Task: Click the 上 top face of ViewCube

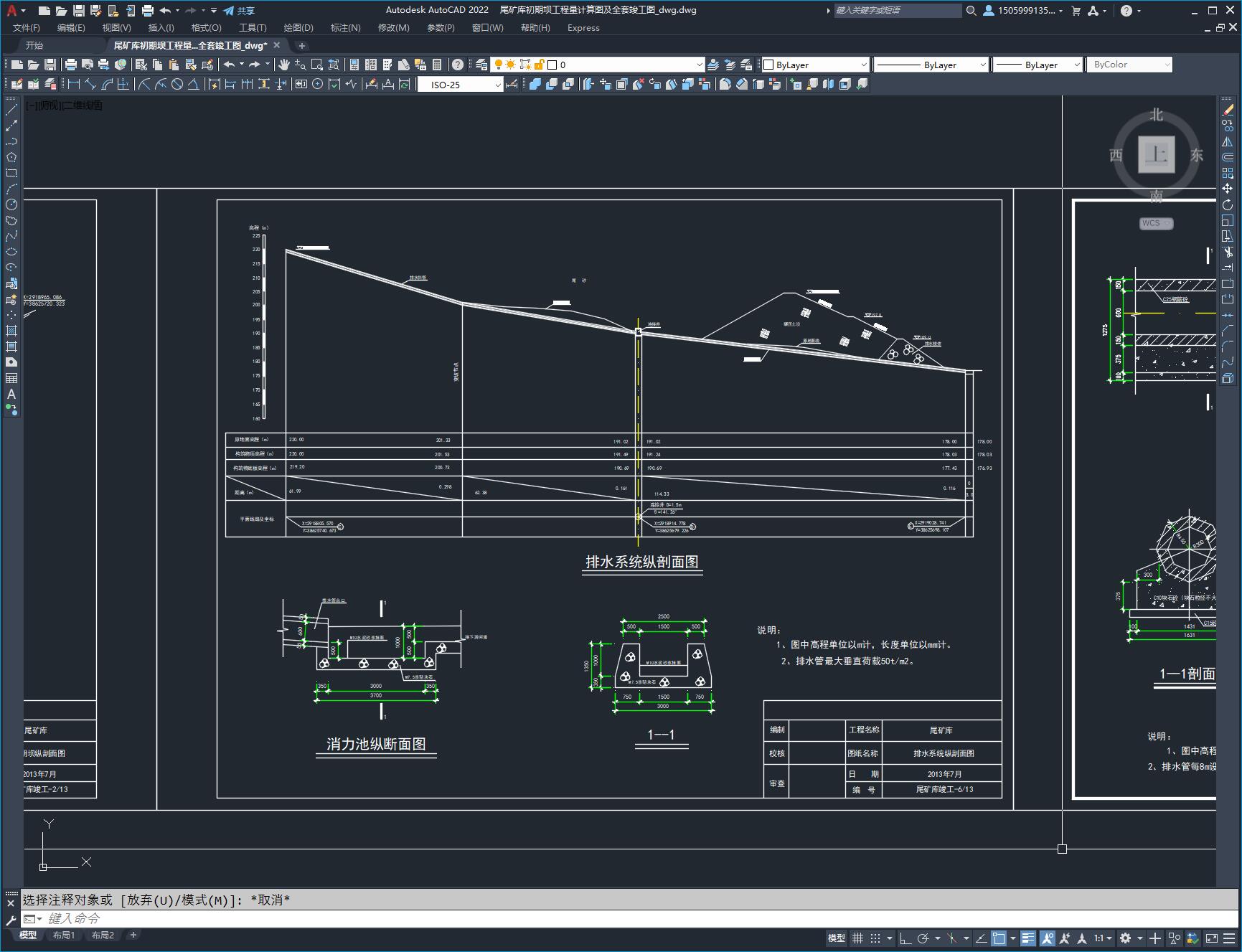Action: [1156, 154]
